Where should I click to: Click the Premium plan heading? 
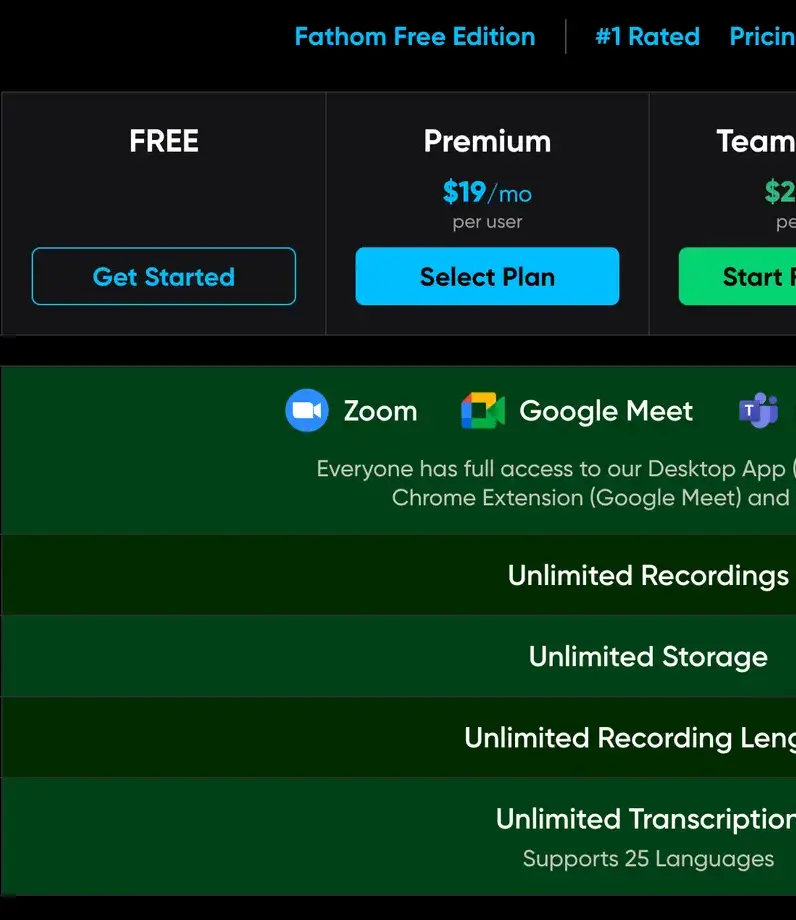[487, 141]
